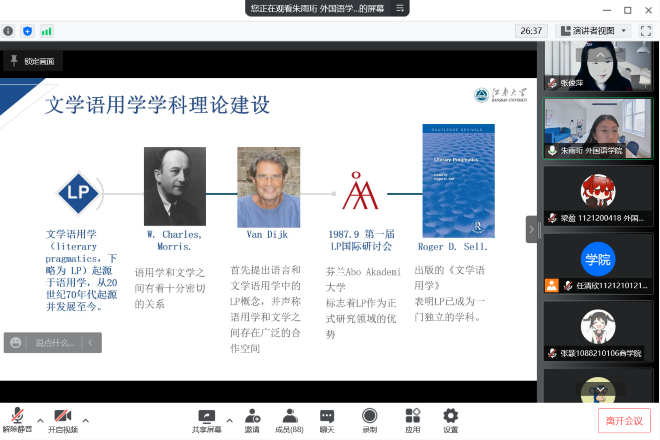Open the speaker view (演讲者视图) dropdown
The height and width of the screenshot is (440, 660).
[x=594, y=31]
